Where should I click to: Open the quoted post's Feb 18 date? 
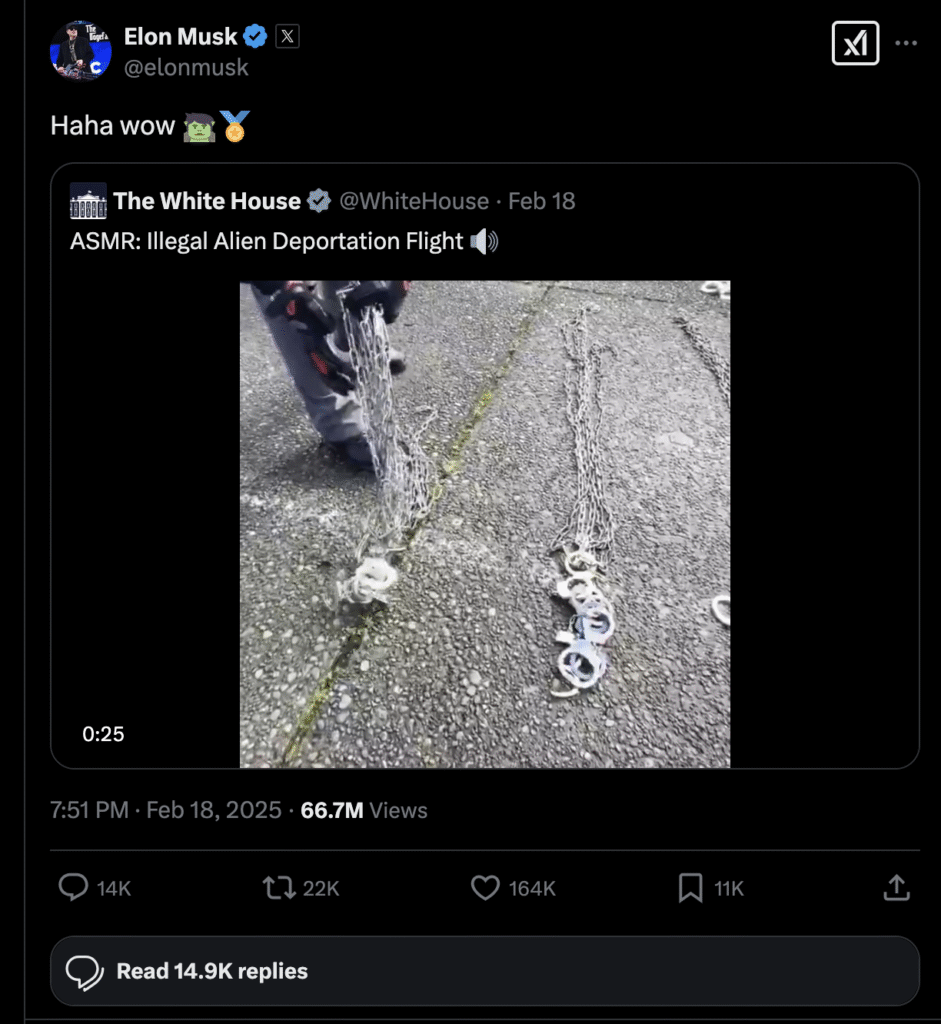click(541, 201)
